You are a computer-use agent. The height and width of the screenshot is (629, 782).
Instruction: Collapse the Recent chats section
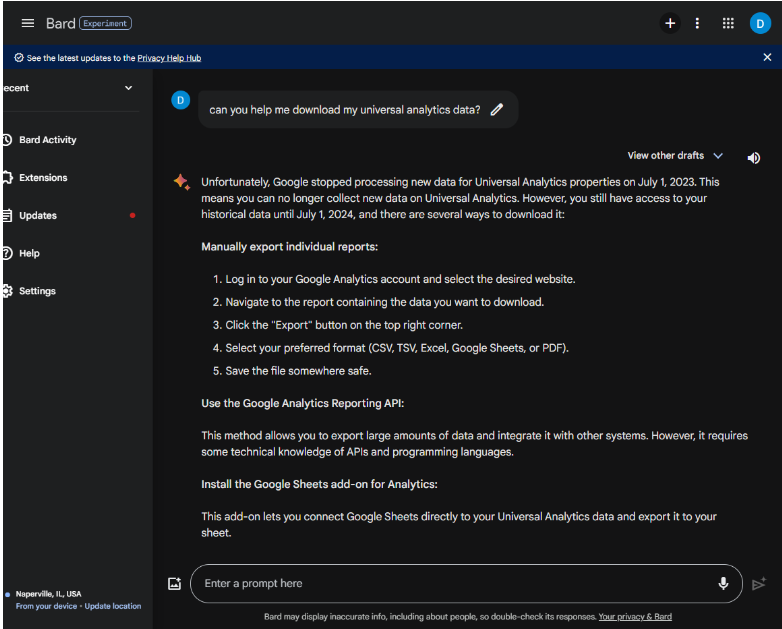(x=128, y=88)
